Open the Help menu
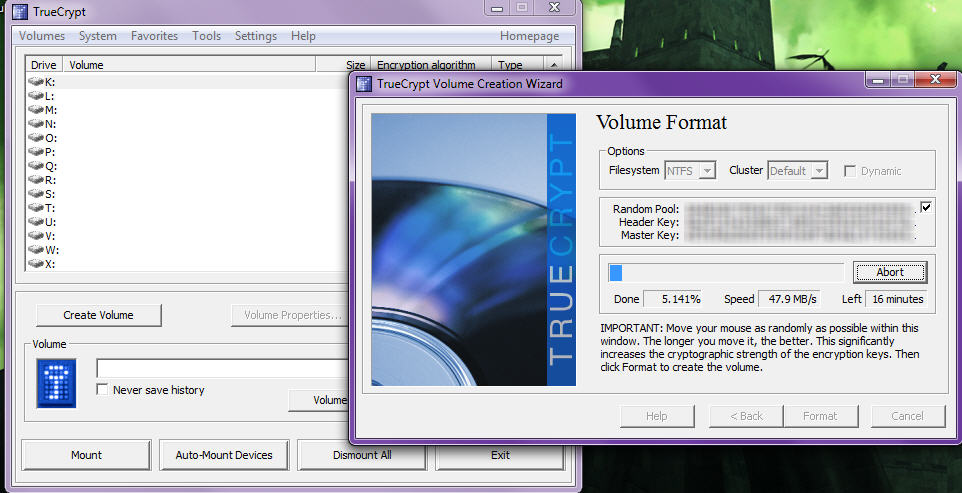Viewport: 962px width, 493px height. coord(303,36)
